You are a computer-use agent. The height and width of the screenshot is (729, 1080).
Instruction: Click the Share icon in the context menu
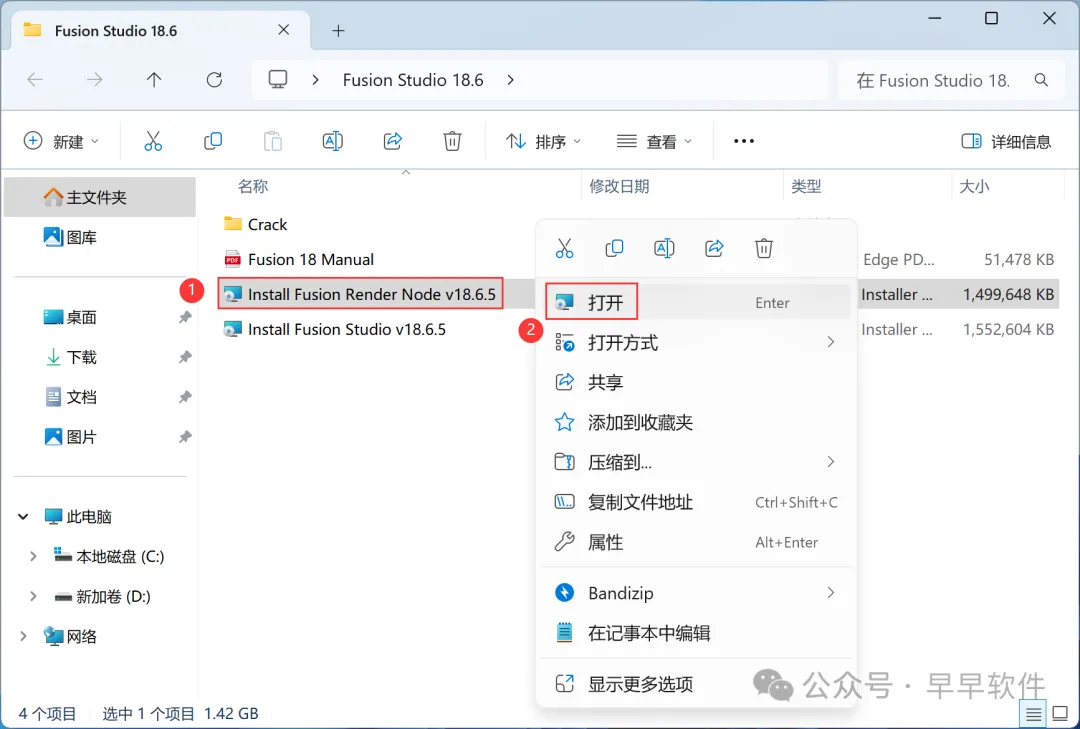(x=714, y=248)
